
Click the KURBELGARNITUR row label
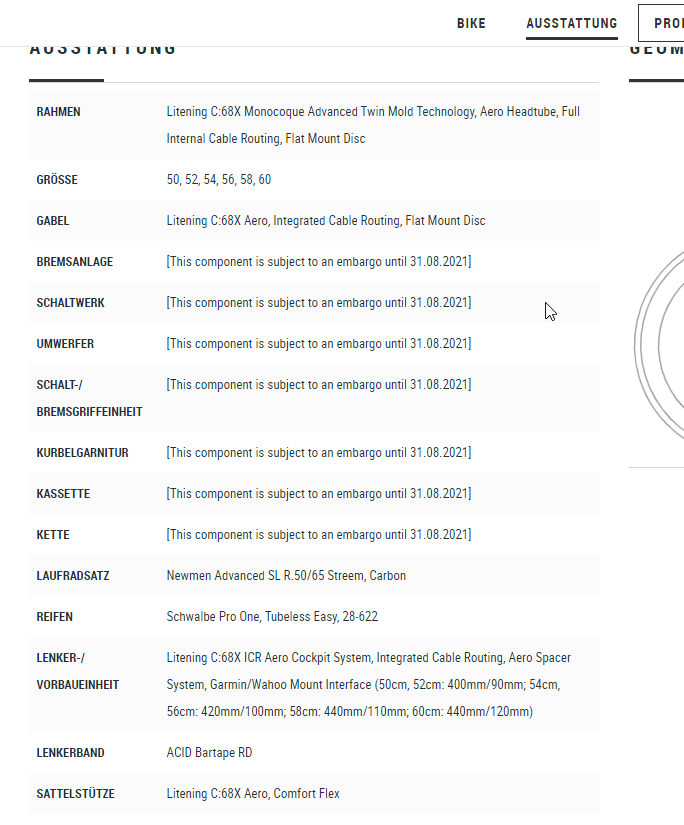[82, 453]
